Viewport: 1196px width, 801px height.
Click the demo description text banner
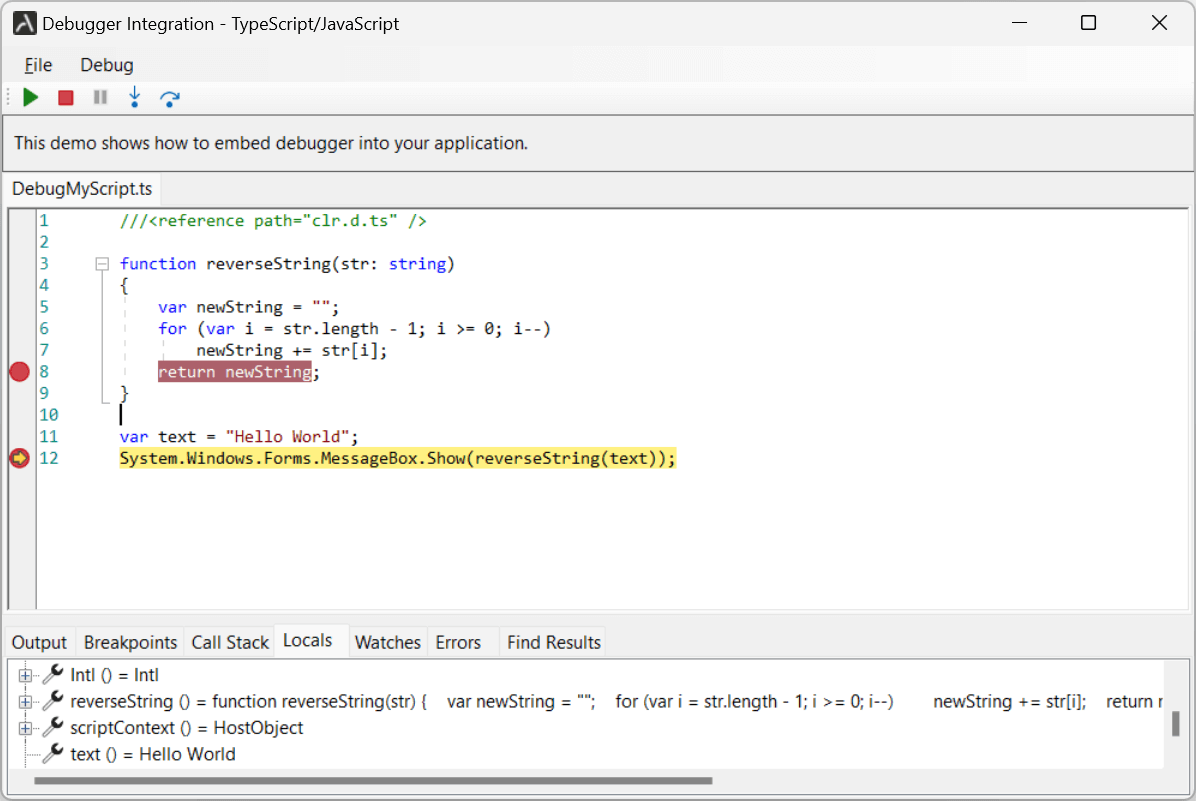(x=271, y=143)
